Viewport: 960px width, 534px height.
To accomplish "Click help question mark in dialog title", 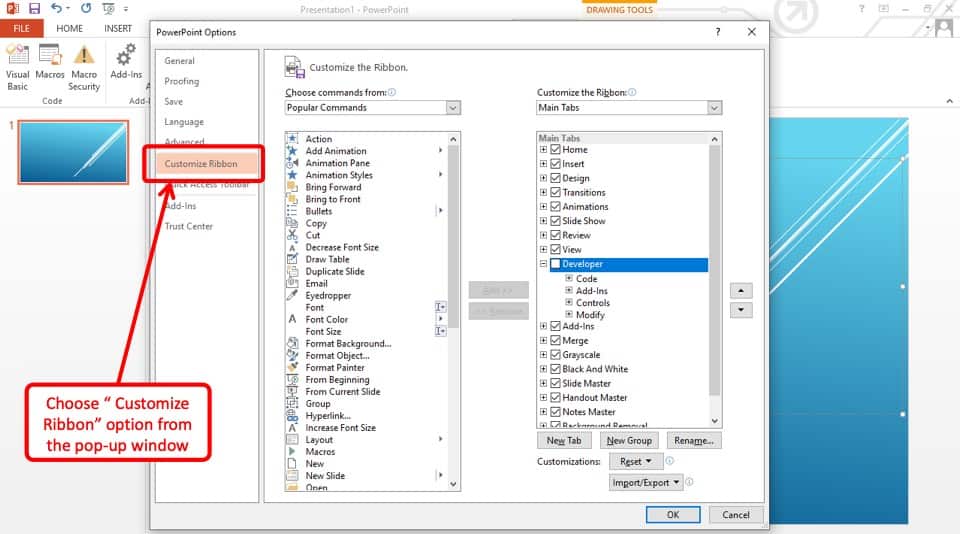I will click(x=718, y=32).
